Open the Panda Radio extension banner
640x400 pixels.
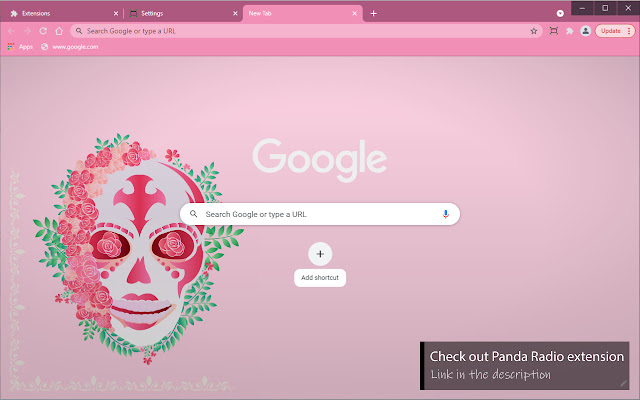[524, 365]
